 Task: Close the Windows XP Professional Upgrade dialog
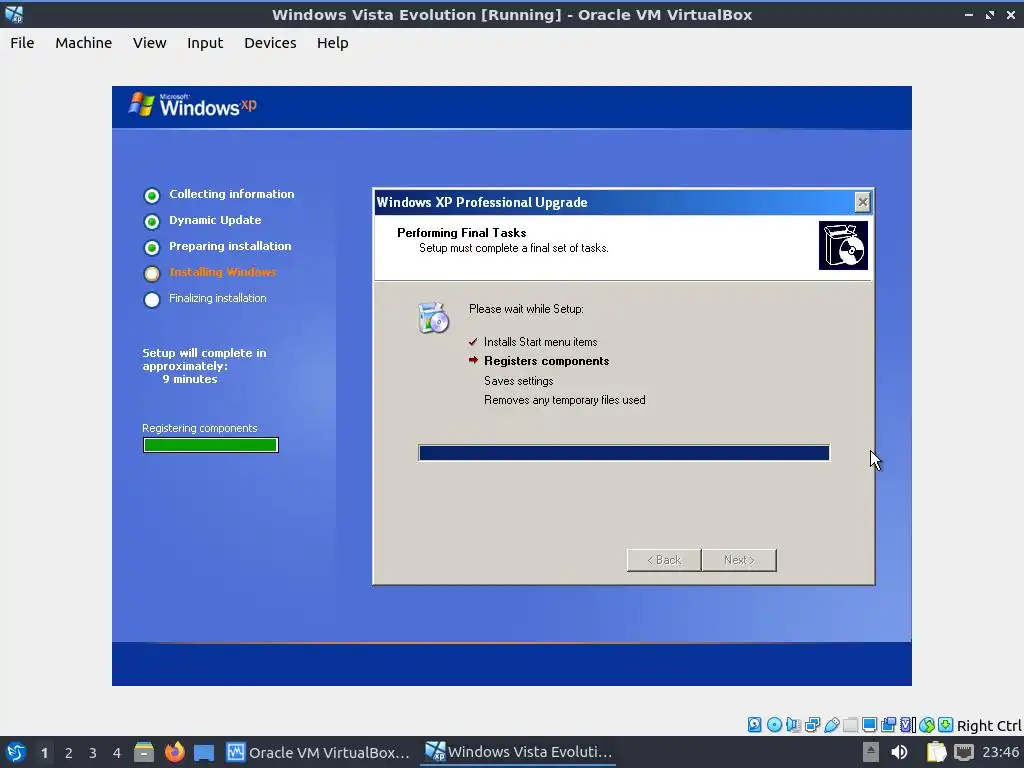click(862, 202)
